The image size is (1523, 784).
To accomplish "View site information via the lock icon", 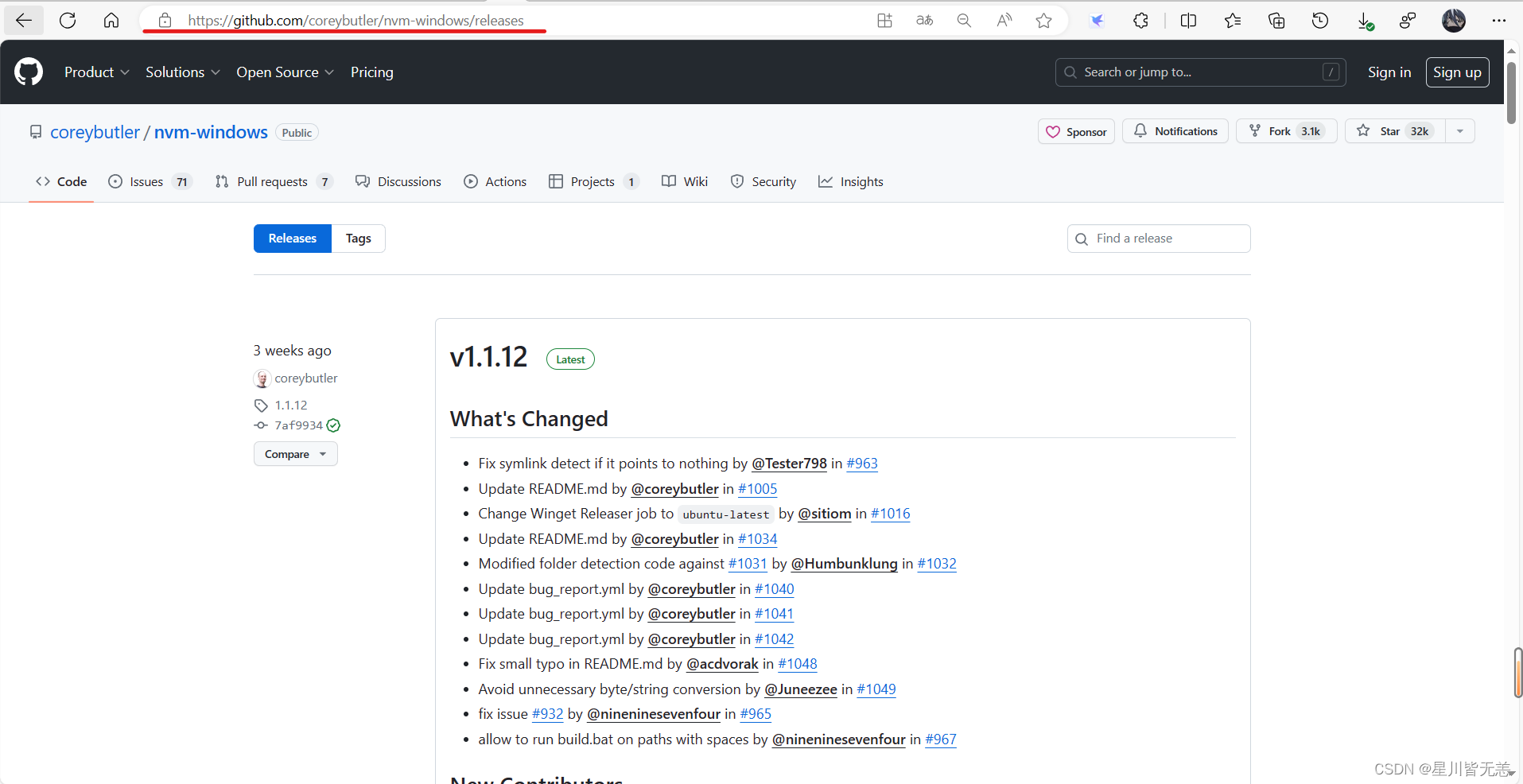I will tap(165, 21).
